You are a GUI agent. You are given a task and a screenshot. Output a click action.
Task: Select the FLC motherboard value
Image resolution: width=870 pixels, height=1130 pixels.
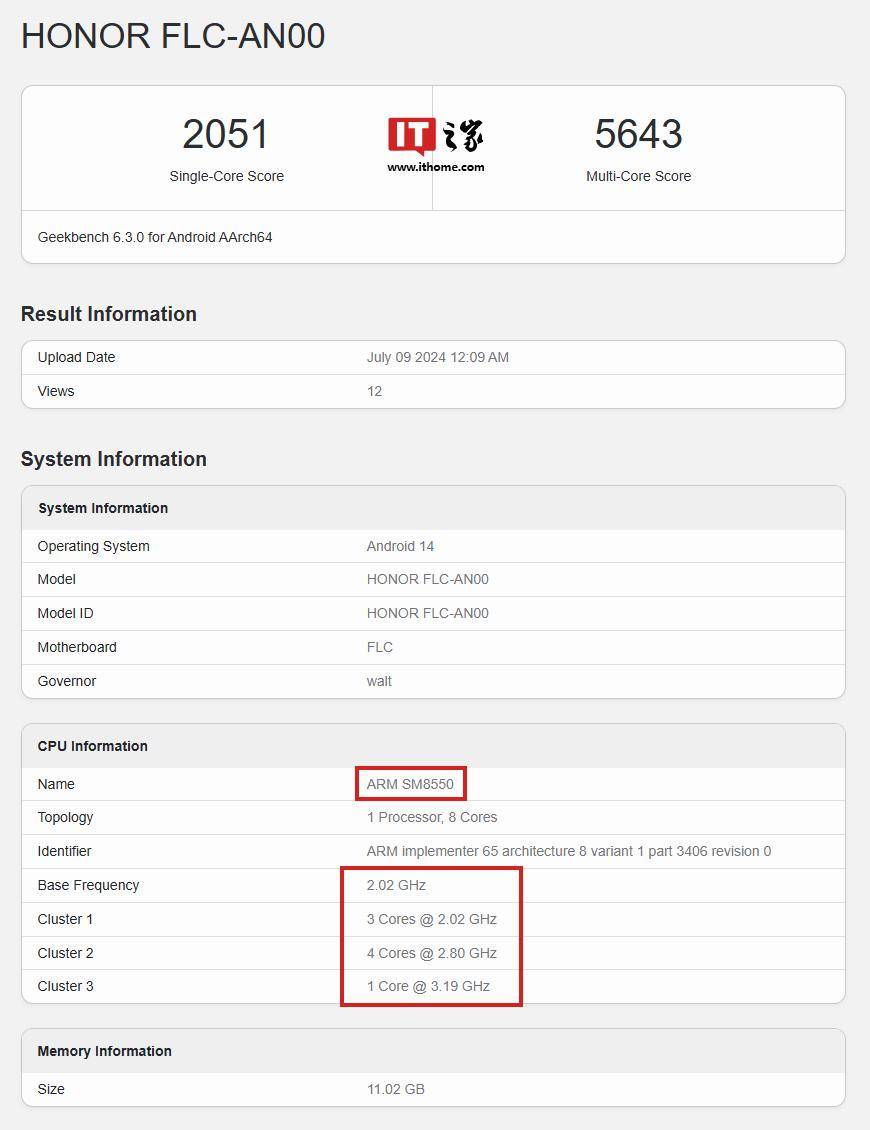(380, 647)
